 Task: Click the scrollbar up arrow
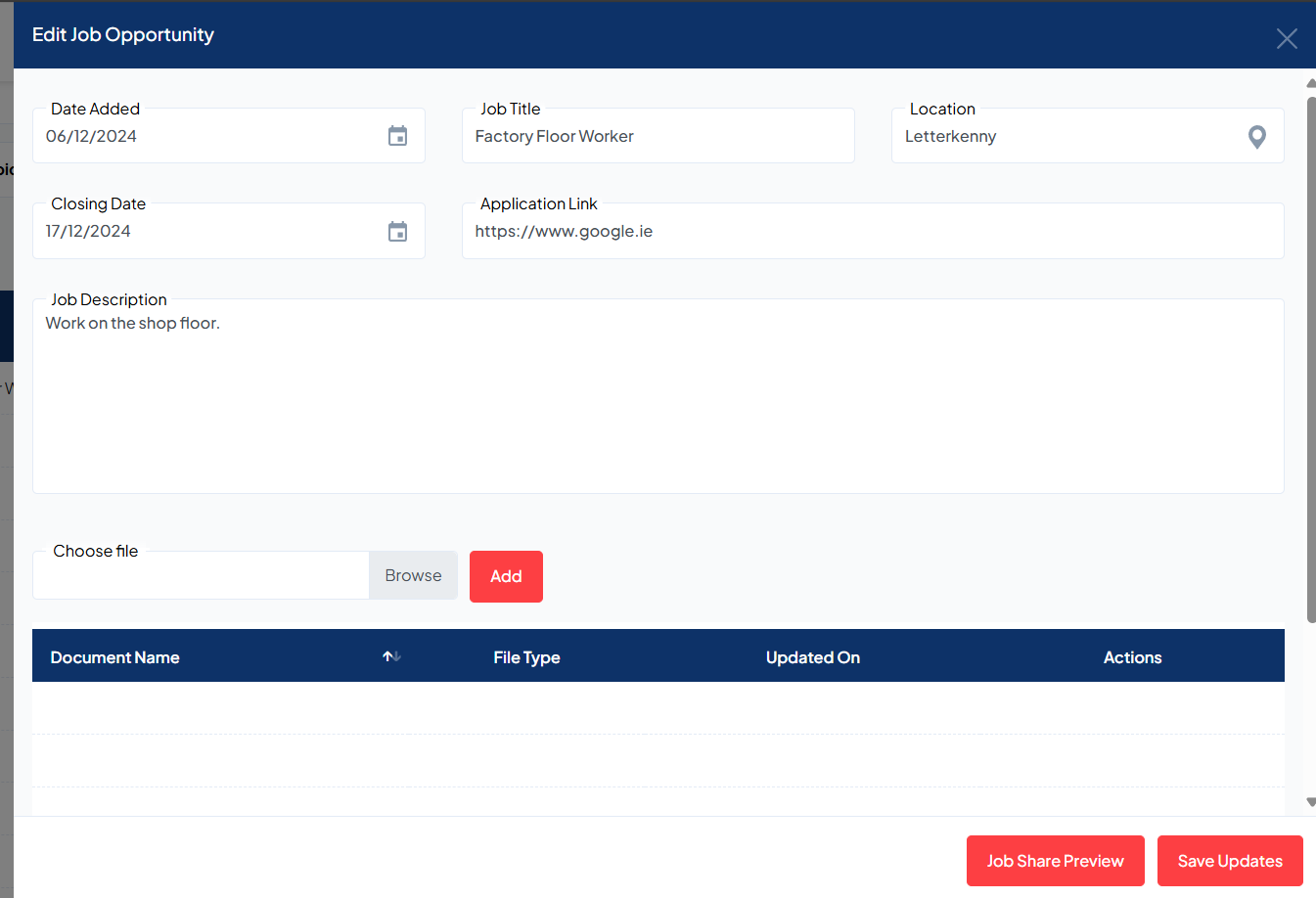(x=1311, y=83)
